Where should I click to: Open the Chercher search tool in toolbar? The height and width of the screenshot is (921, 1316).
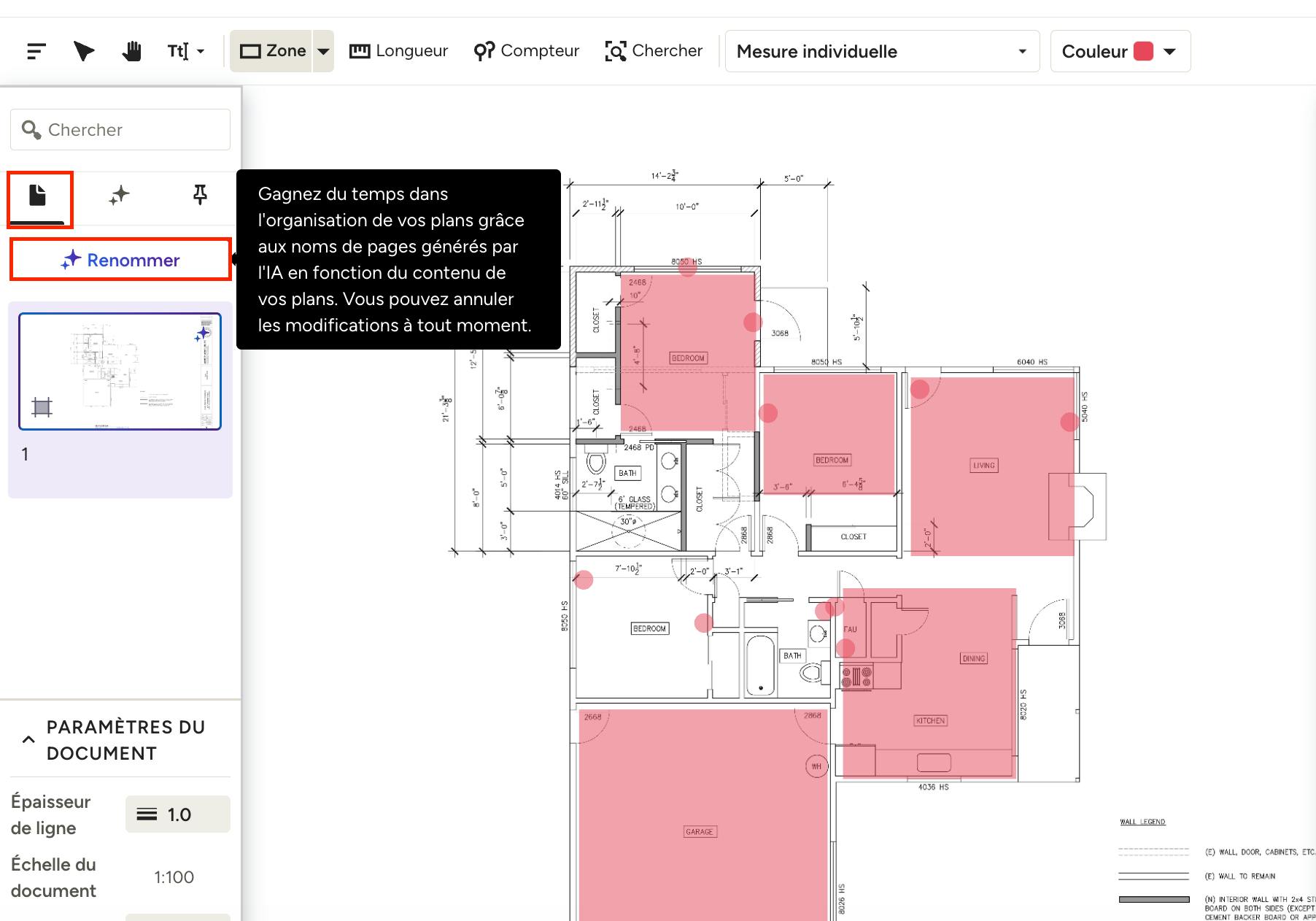(x=654, y=51)
